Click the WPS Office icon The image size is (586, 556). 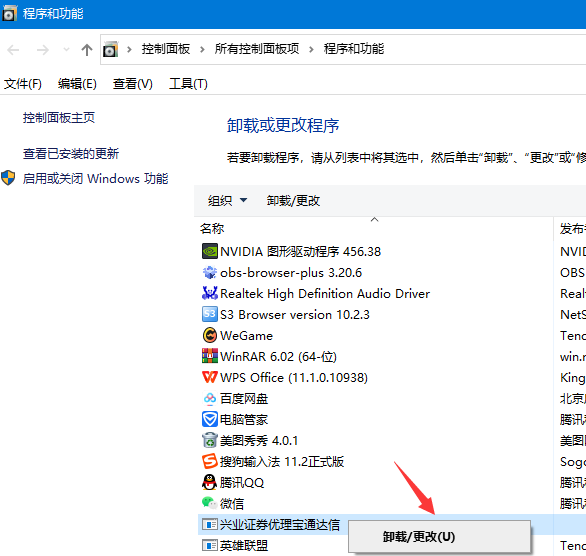click(210, 377)
